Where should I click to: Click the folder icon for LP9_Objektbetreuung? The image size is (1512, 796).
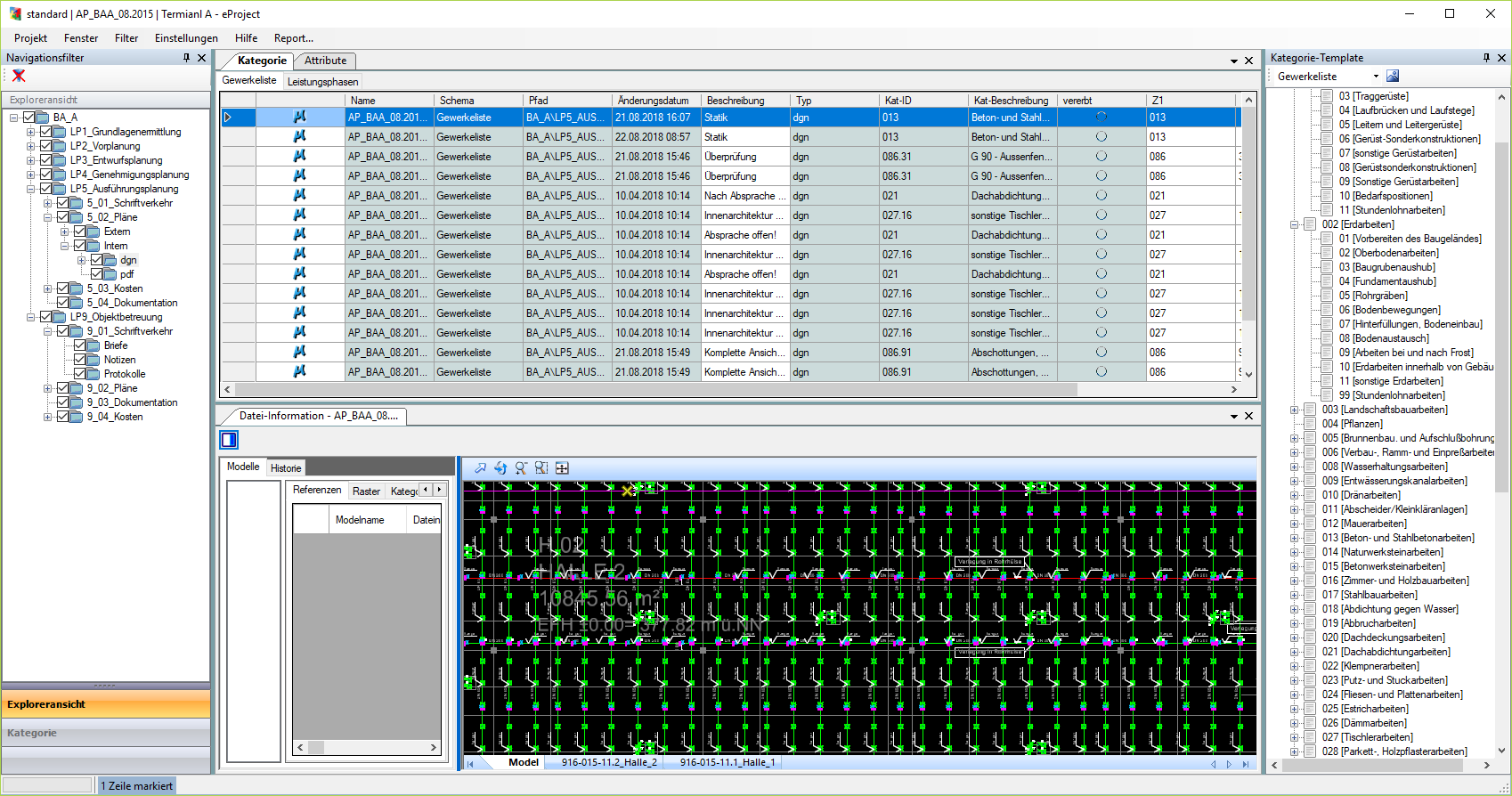tap(60, 317)
